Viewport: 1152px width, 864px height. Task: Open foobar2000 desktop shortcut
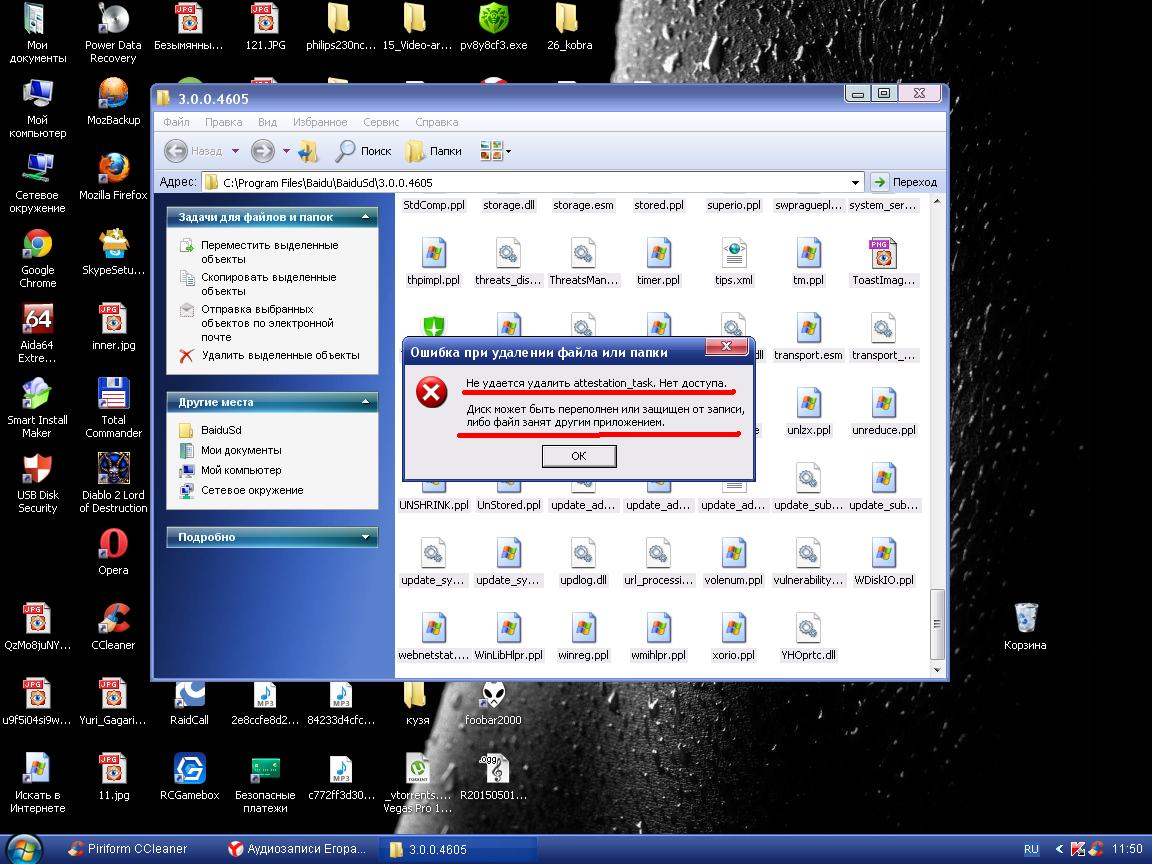[493, 704]
